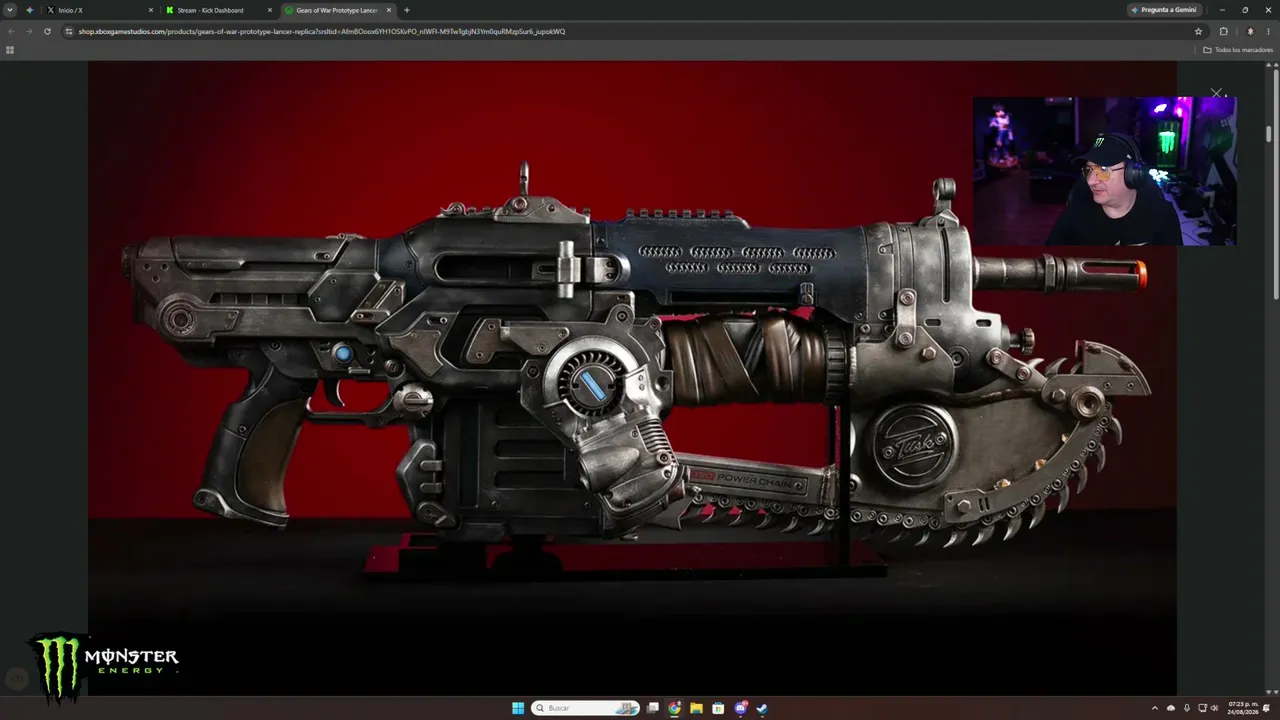The width and height of the screenshot is (1280, 720).
Task: Open the Windows Start menu
Action: (x=518, y=708)
